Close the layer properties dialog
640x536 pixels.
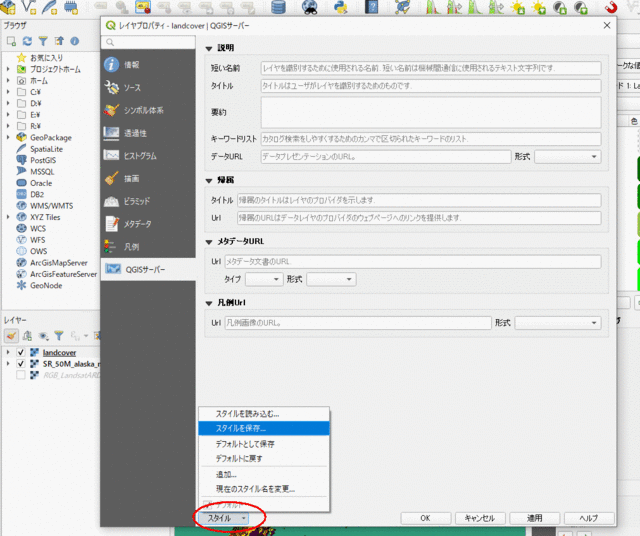(x=607, y=25)
